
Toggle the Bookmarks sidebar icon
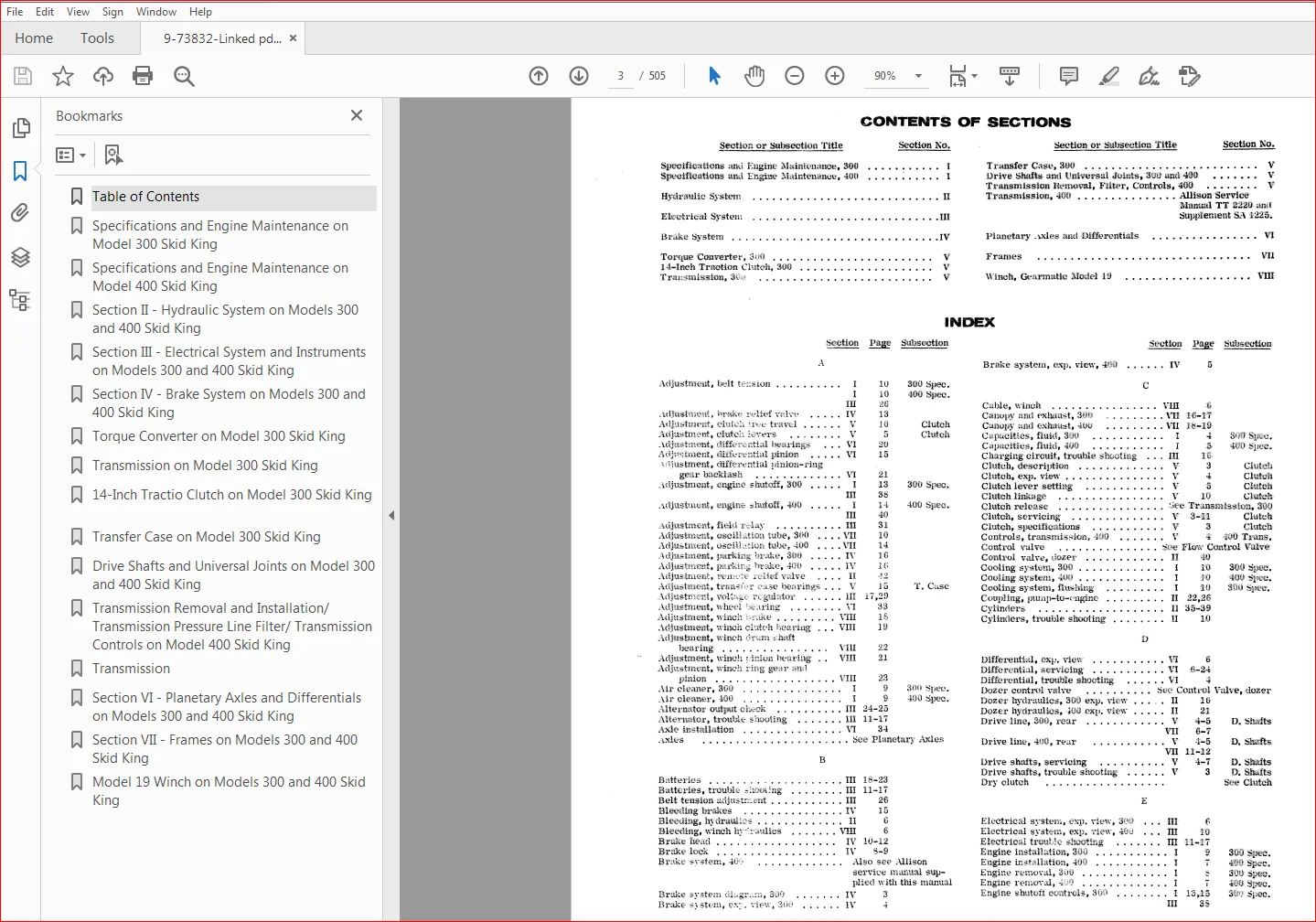pos(20,171)
